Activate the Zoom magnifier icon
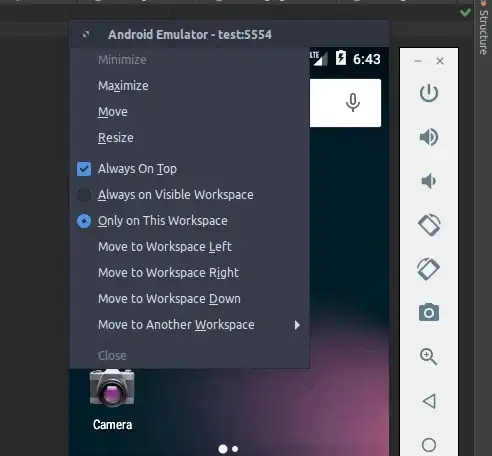This screenshot has height=456, width=492. coord(429,357)
